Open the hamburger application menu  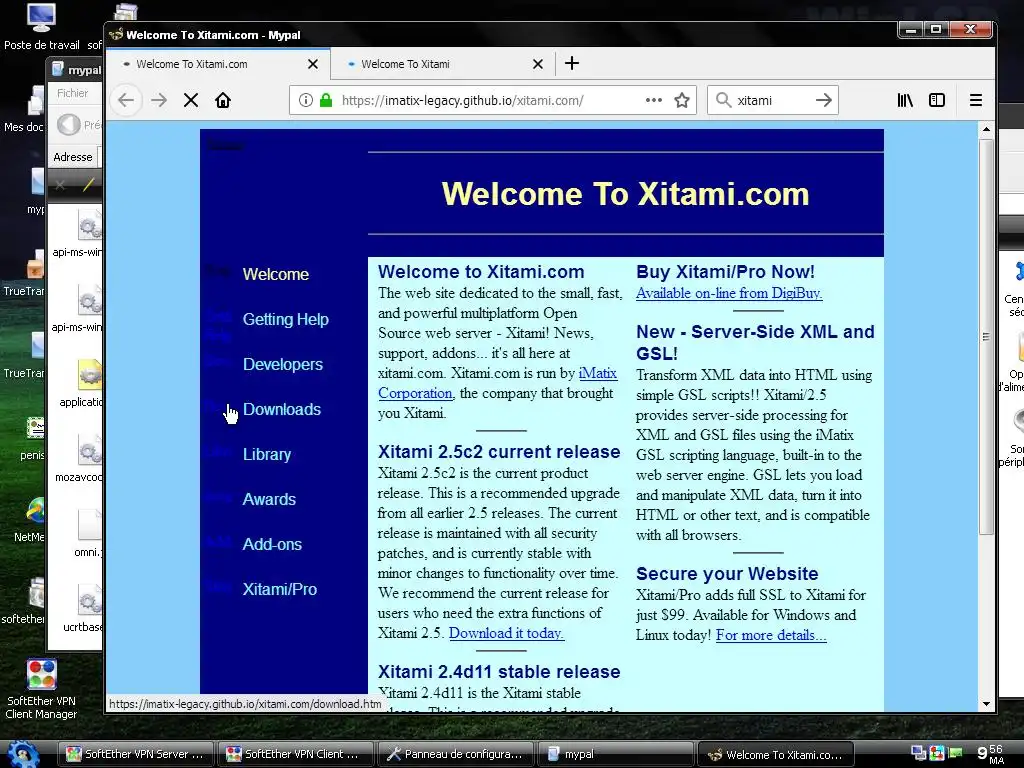click(x=976, y=100)
